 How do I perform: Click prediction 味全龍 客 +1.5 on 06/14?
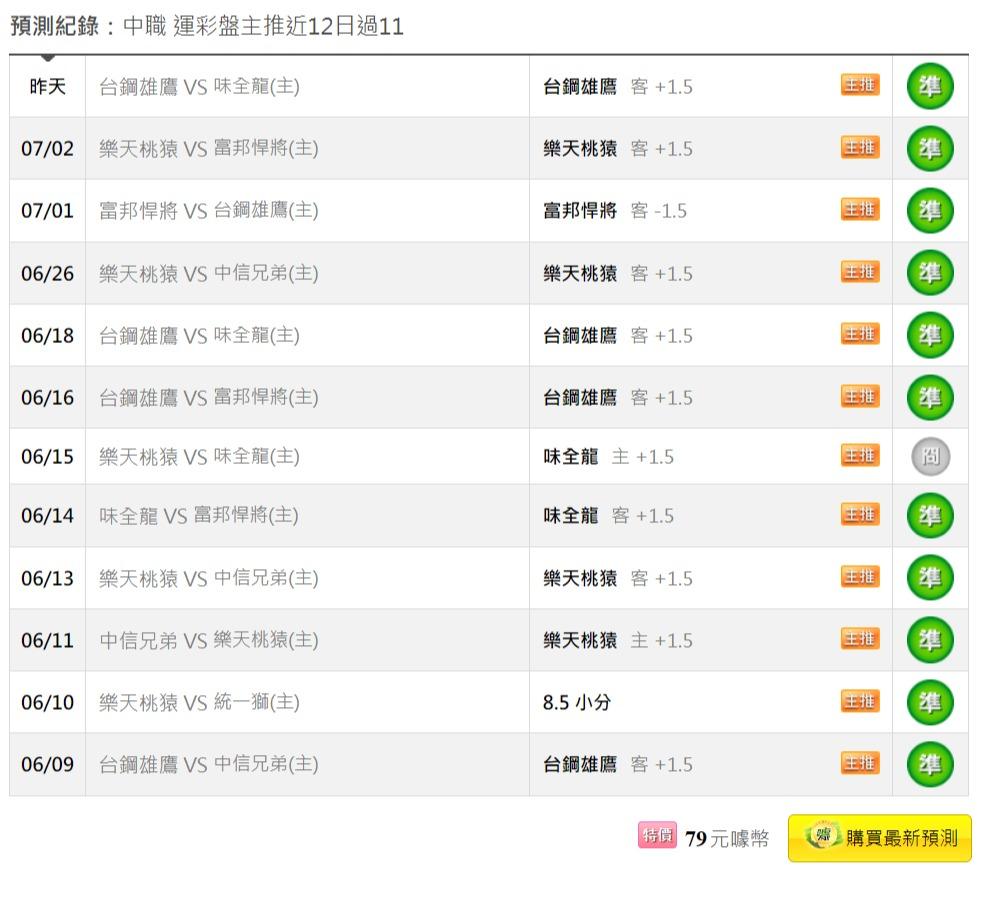608,516
